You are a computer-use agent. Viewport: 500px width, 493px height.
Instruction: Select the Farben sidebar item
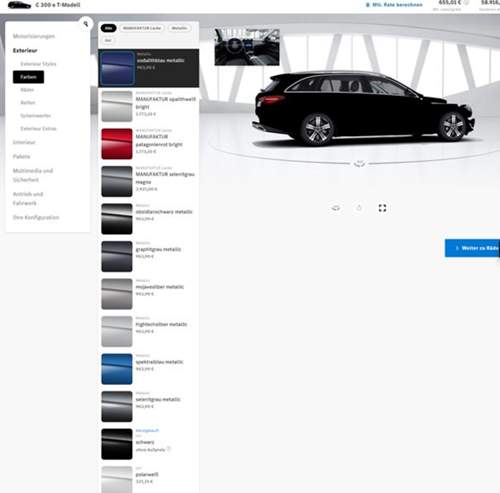coord(28,77)
